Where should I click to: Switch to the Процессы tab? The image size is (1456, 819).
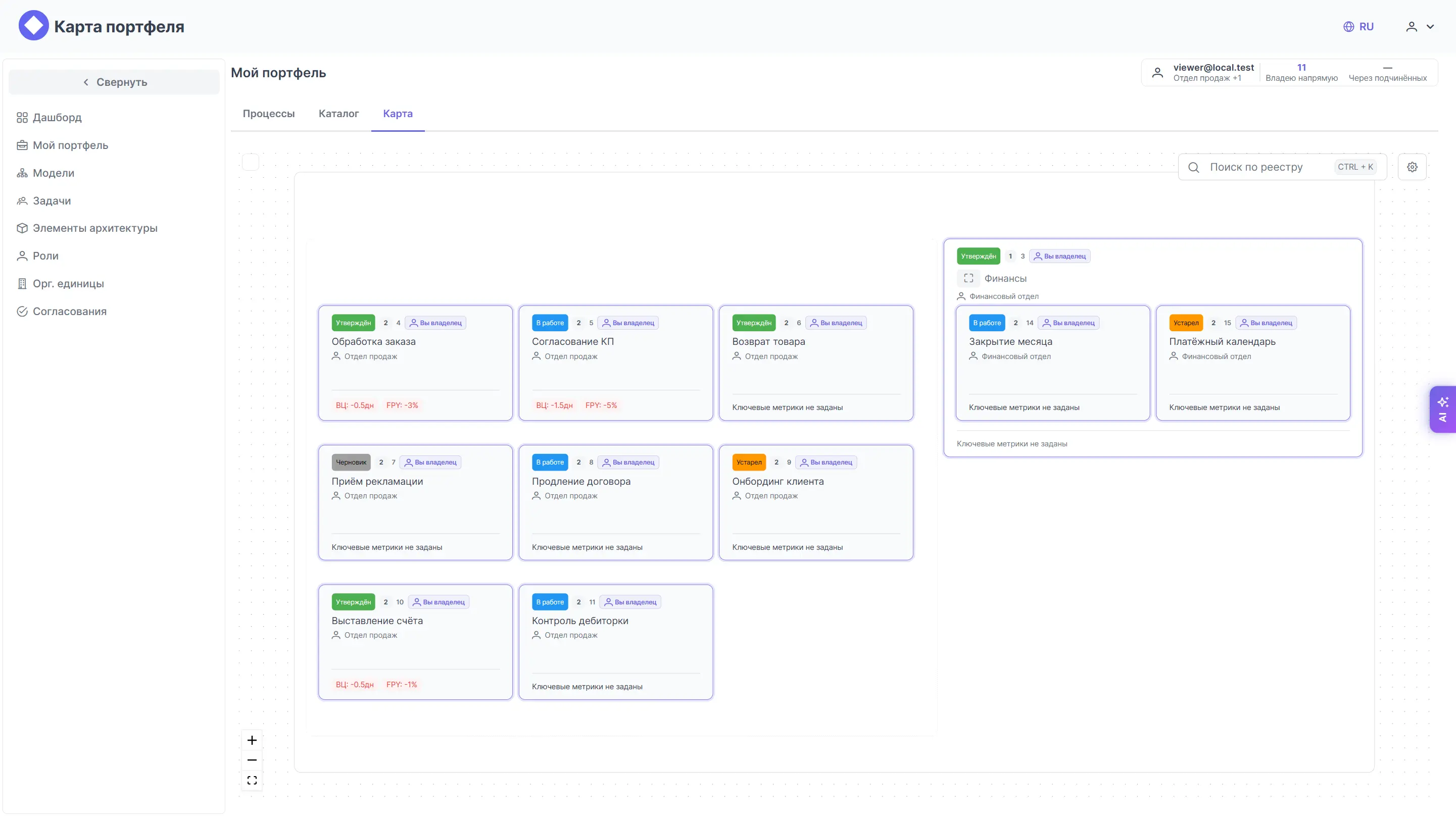(x=268, y=114)
